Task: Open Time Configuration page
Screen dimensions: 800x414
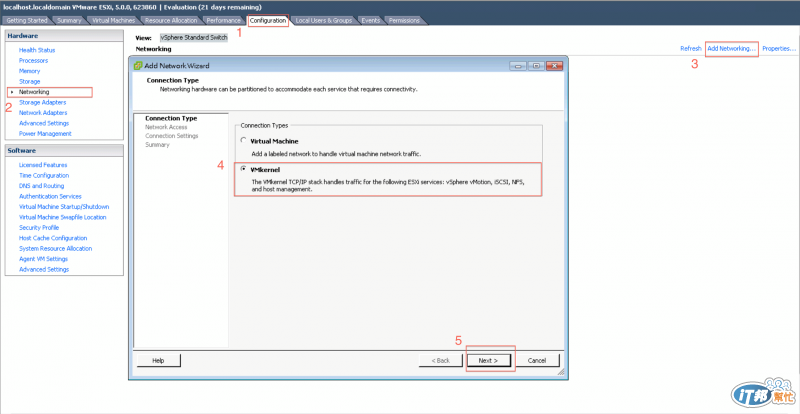Action: 44,176
